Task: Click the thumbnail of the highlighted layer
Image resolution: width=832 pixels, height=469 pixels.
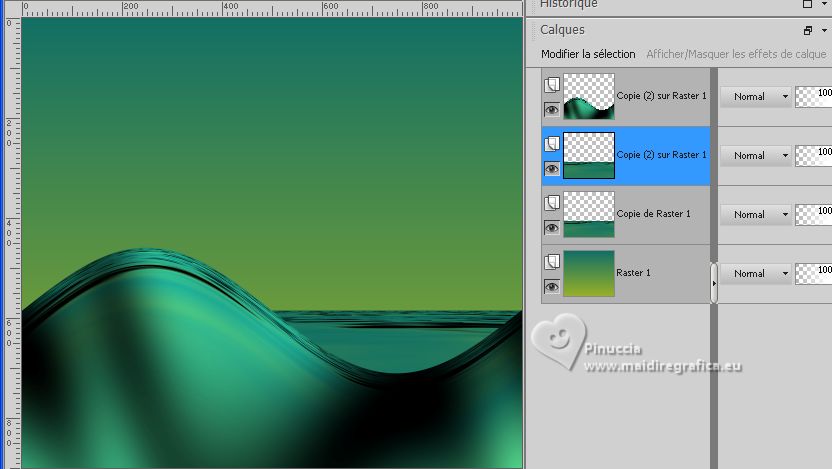Action: pyautogui.click(x=589, y=155)
